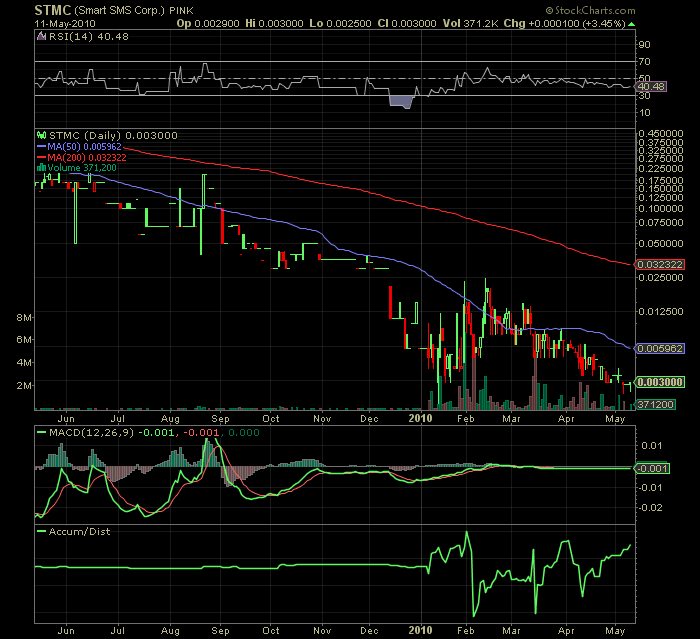This screenshot has height=639, width=700.
Task: Click the 0.005962 MA(50) value tag
Action: [660, 348]
